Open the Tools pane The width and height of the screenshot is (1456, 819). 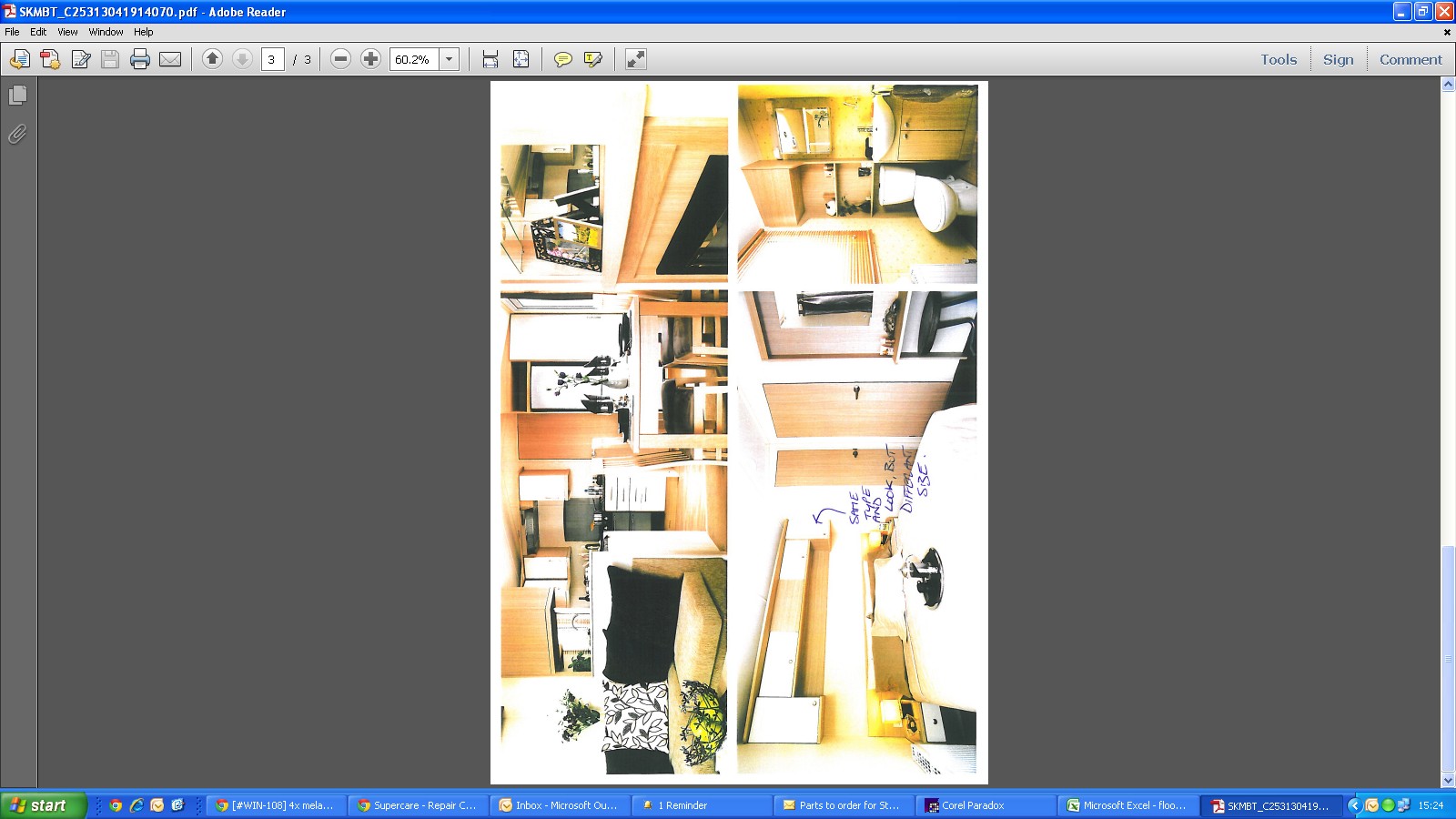tap(1278, 60)
